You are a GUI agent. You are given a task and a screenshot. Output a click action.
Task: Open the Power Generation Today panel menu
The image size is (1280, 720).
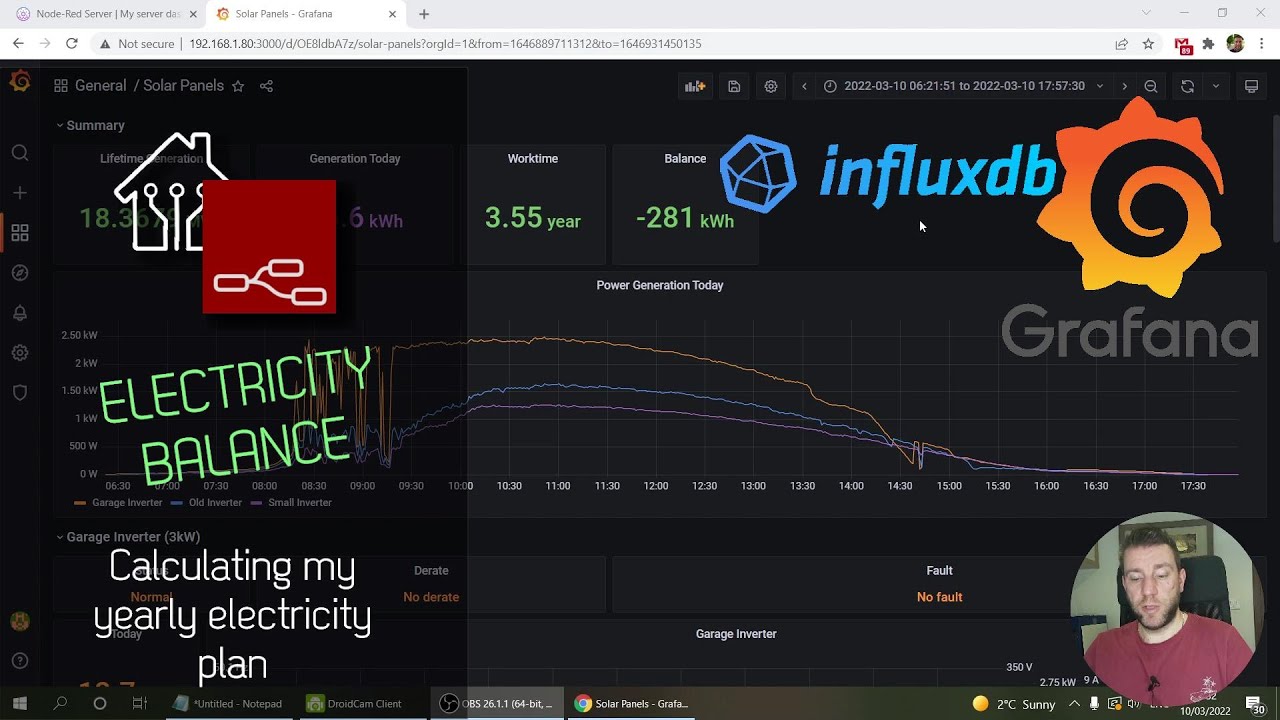coord(660,285)
